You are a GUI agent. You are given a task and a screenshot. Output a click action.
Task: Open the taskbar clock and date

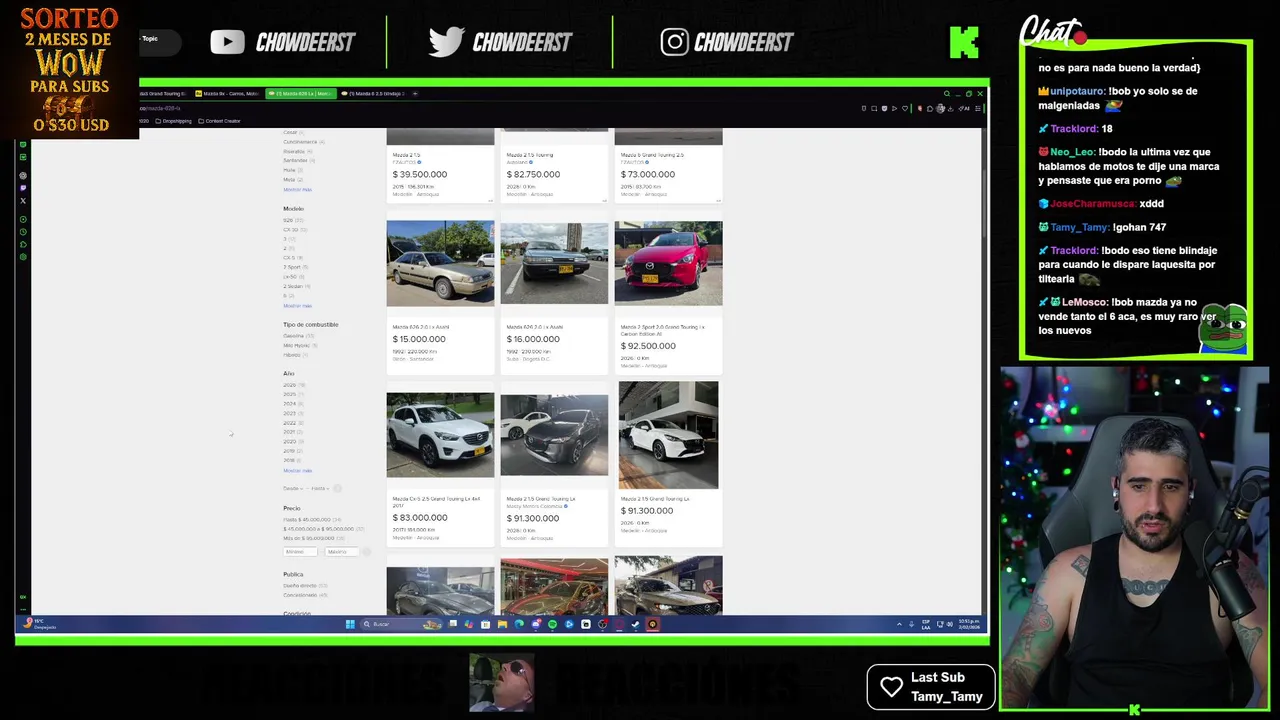(x=969, y=624)
